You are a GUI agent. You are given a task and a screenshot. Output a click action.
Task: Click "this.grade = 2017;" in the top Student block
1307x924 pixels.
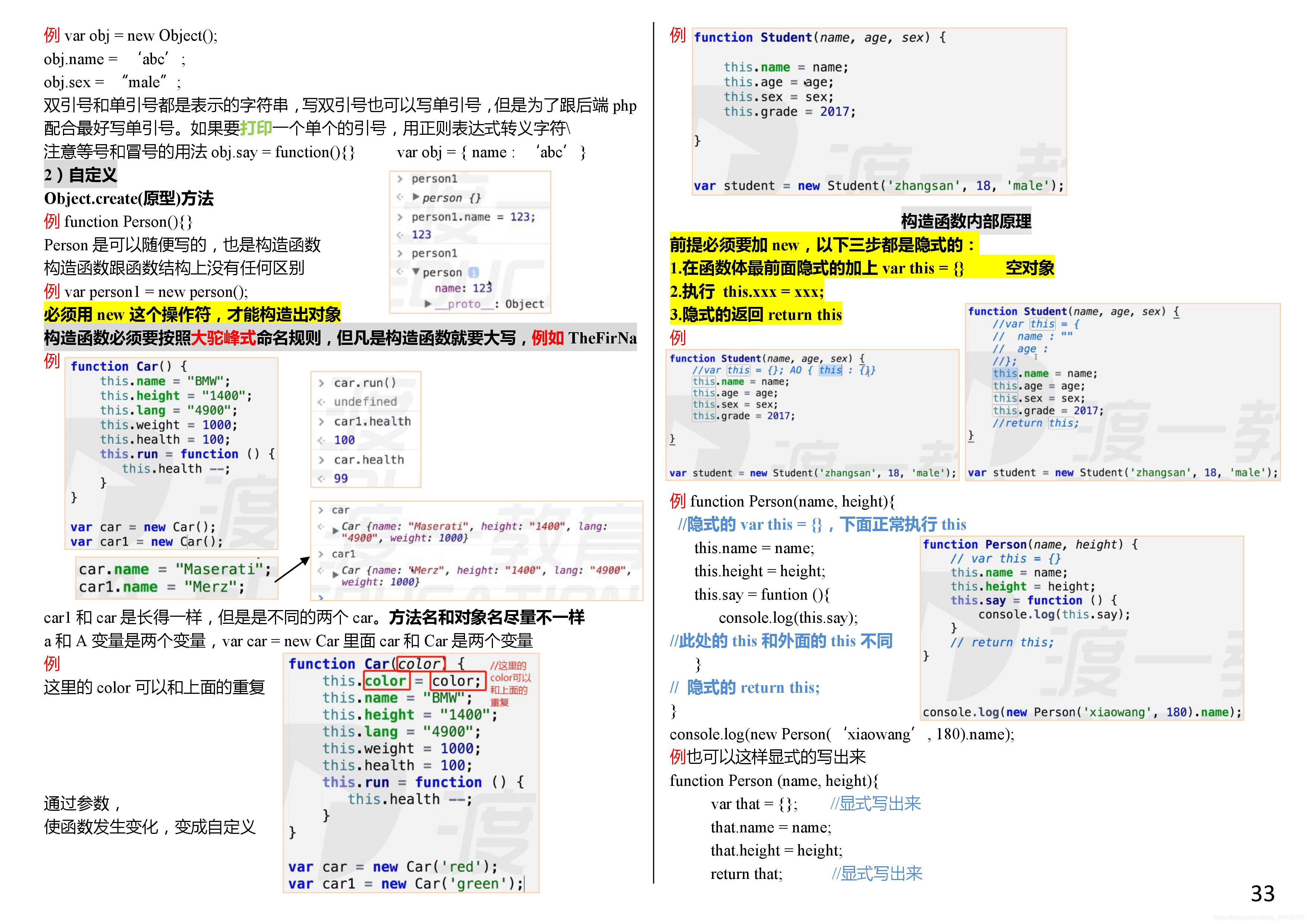pyautogui.click(x=789, y=111)
